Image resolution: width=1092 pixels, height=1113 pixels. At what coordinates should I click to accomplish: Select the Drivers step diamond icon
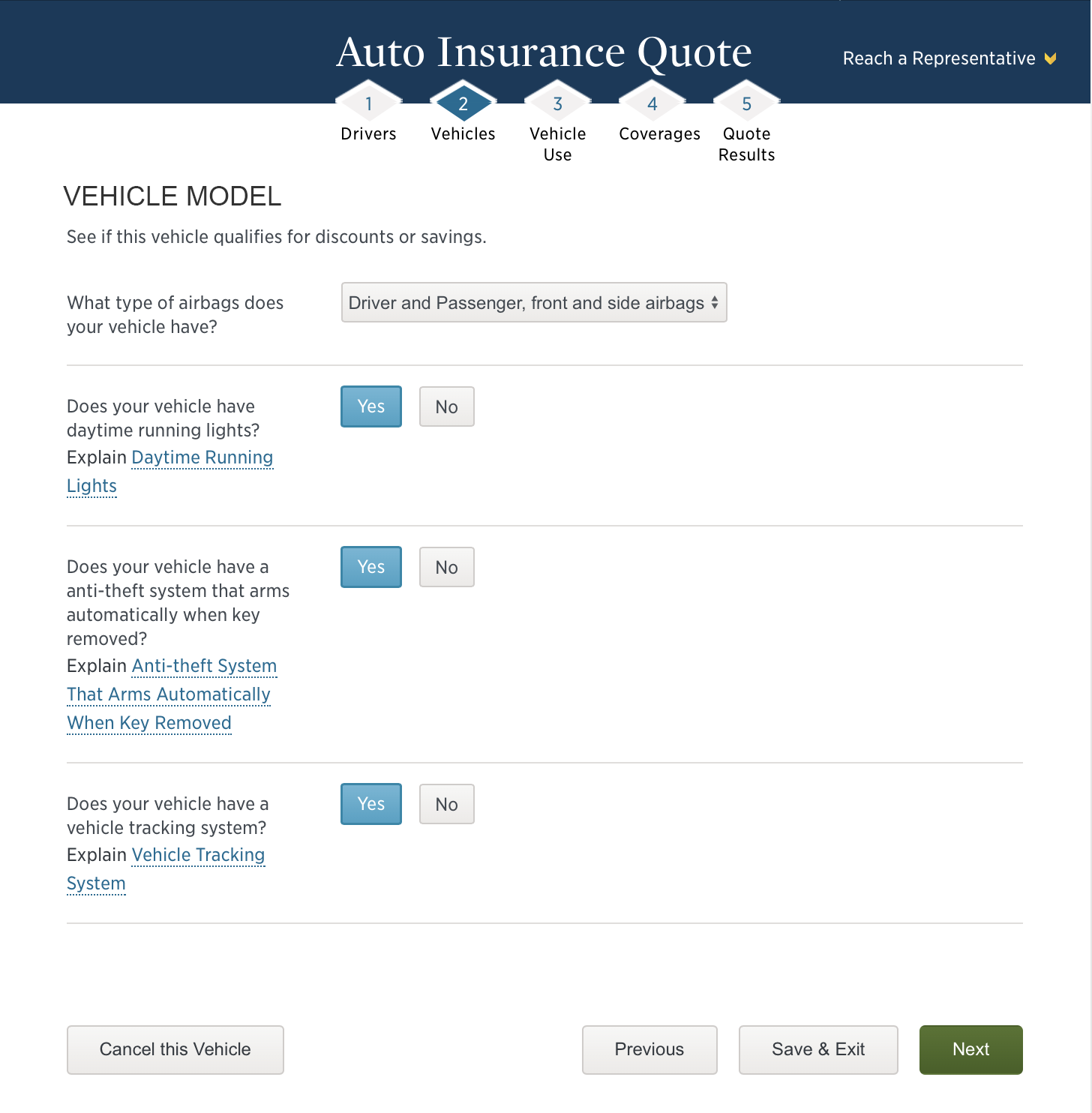click(x=368, y=103)
